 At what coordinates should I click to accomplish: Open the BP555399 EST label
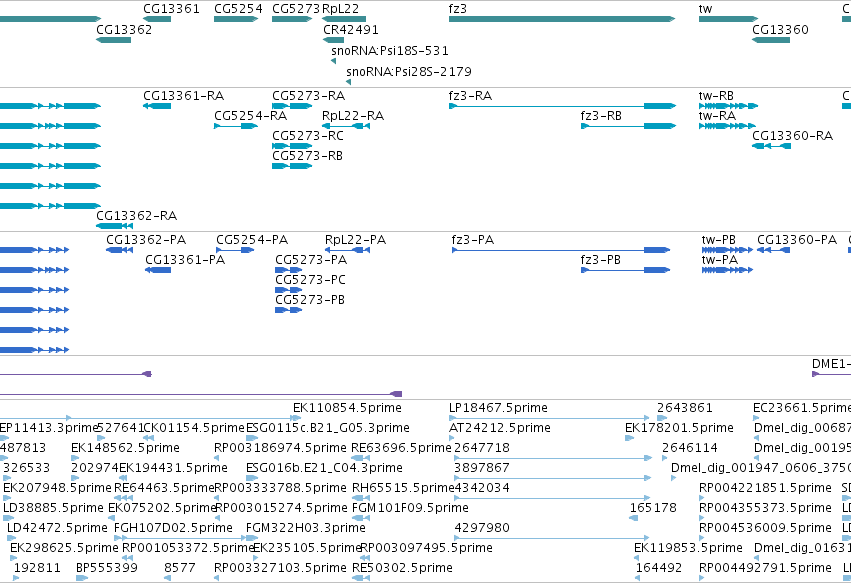(x=107, y=568)
